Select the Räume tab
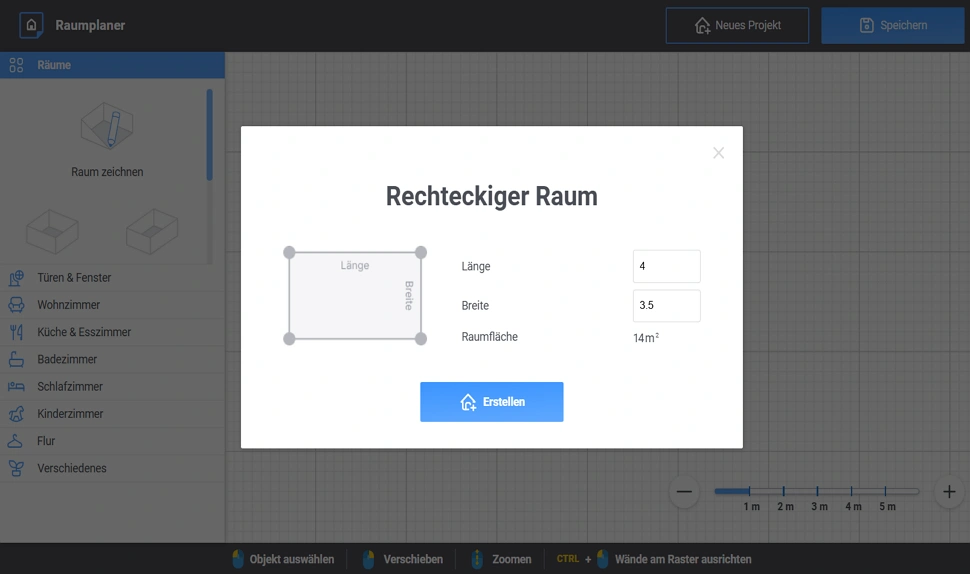Image resolution: width=970 pixels, height=574 pixels. click(x=112, y=65)
